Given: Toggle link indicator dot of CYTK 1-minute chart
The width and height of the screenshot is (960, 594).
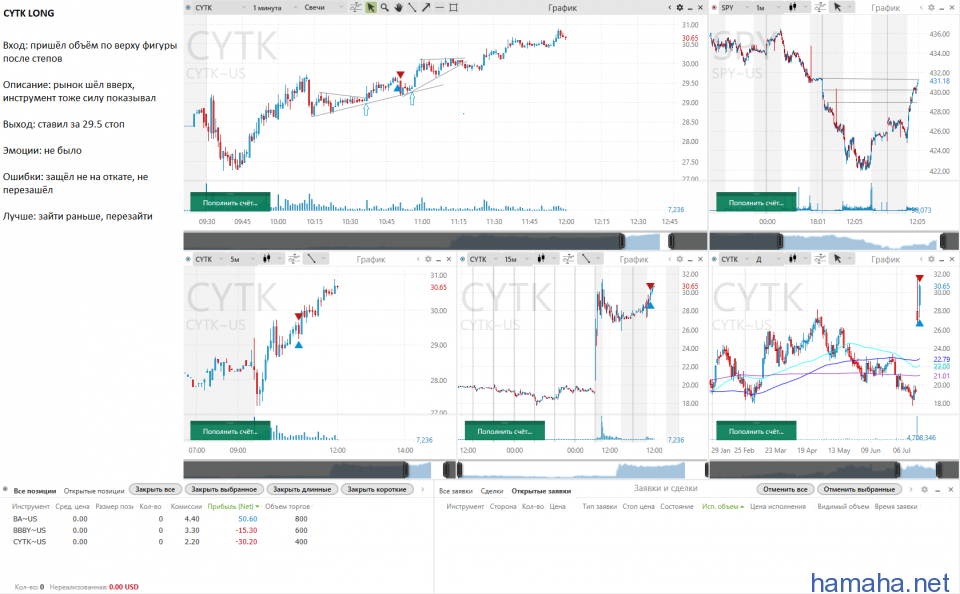Looking at the screenshot, I should coord(188,7).
